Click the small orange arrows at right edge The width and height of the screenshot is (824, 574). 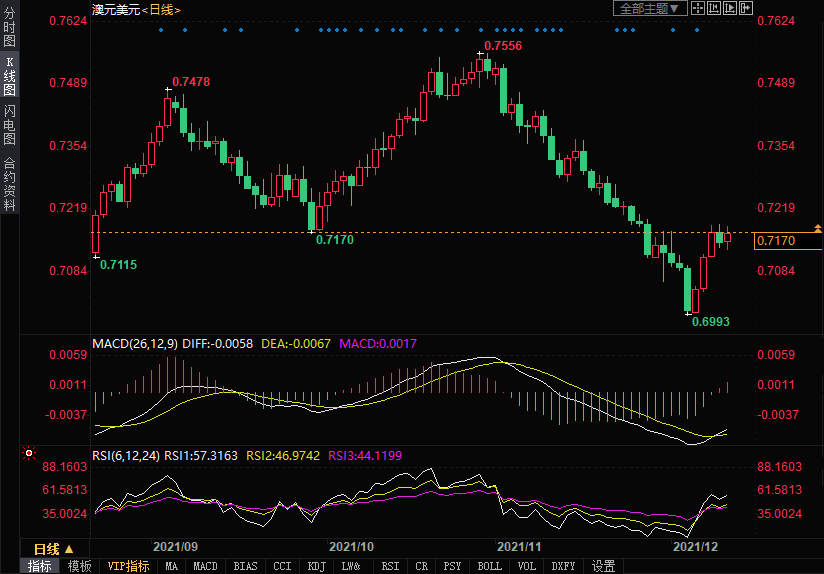pos(818,230)
